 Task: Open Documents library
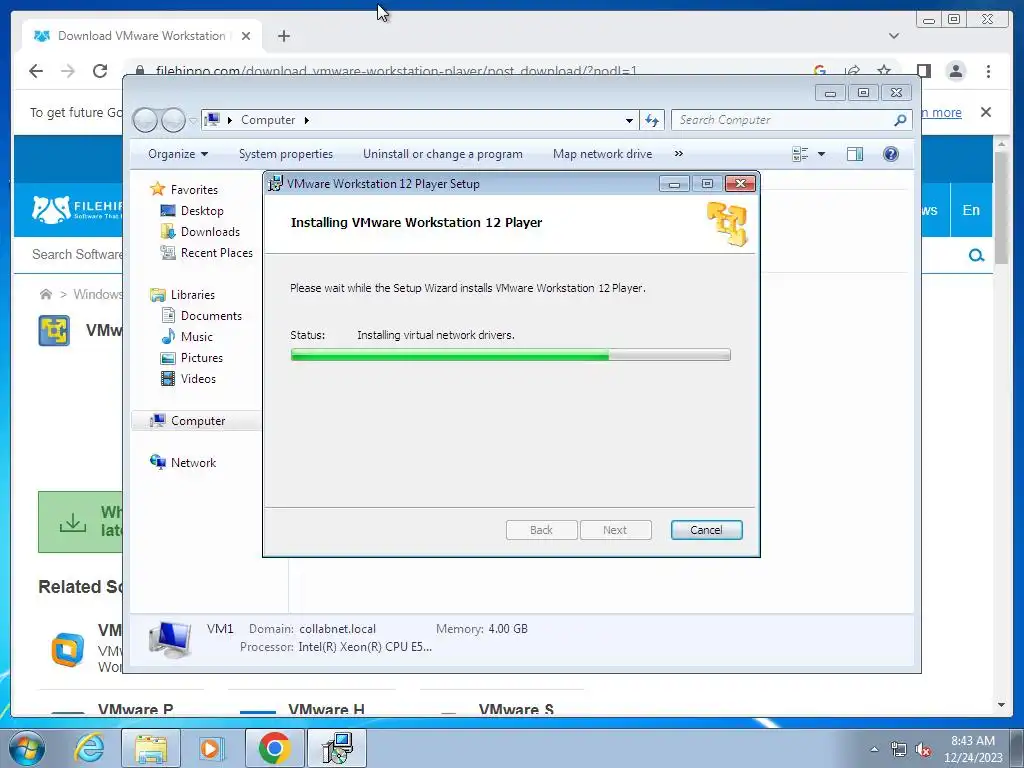click(211, 315)
